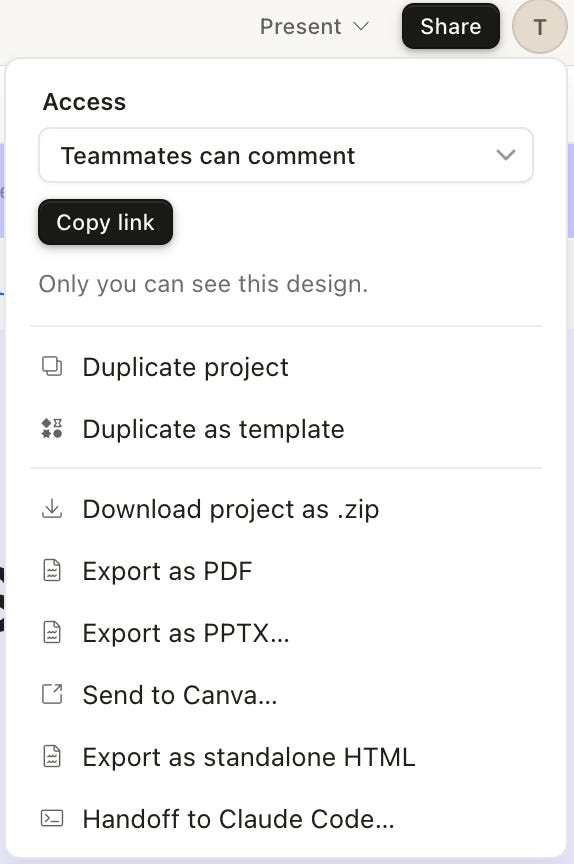Image resolution: width=574 pixels, height=864 pixels.
Task: Click the Duplicate project icon
Action: click(x=52, y=366)
